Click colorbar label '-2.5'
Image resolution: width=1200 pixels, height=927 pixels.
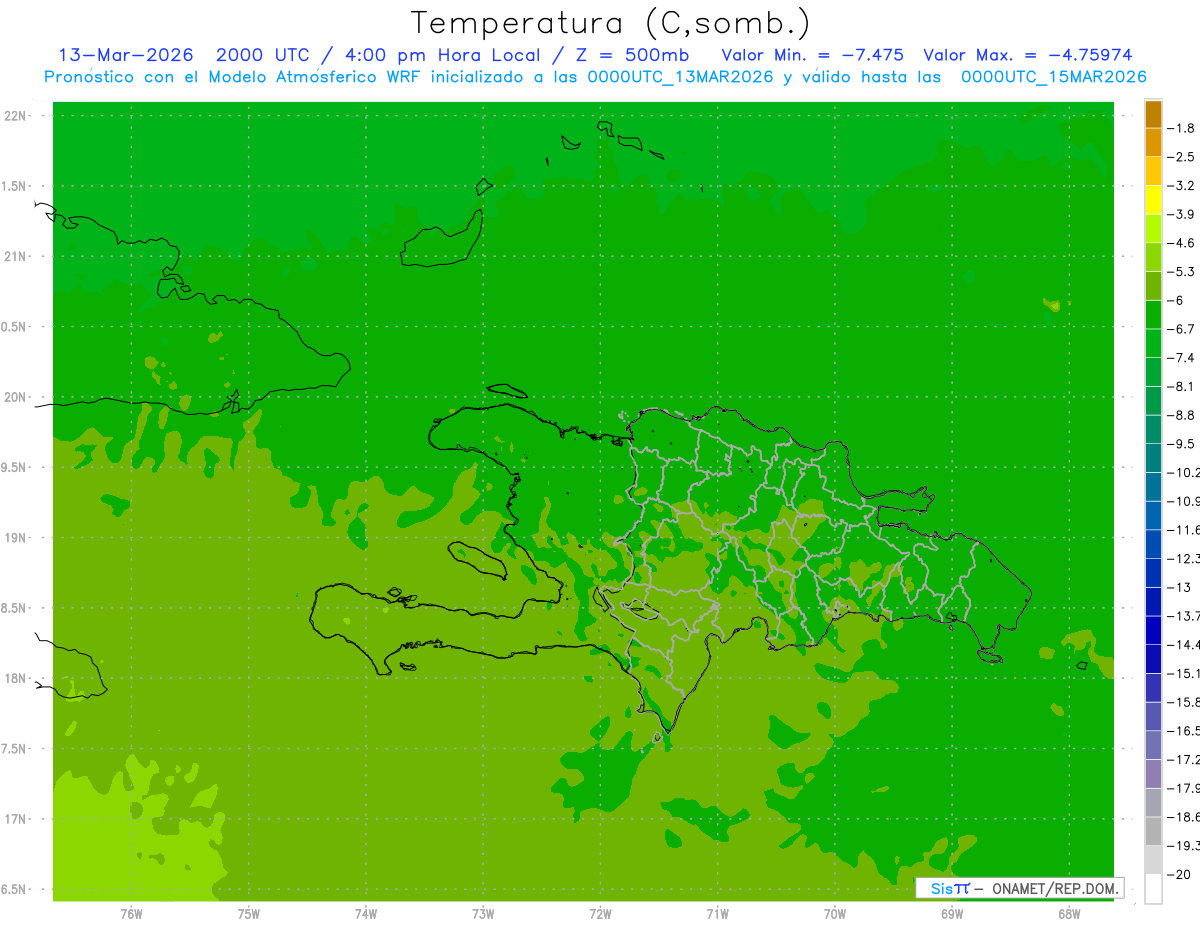point(1183,157)
